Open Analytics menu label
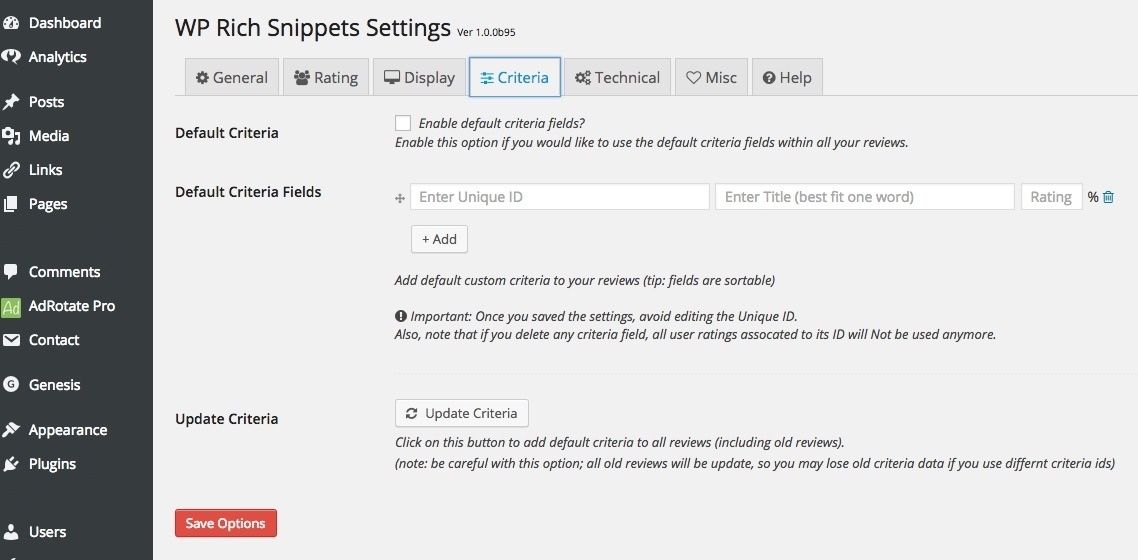The width and height of the screenshot is (1138, 560). pos(57,57)
